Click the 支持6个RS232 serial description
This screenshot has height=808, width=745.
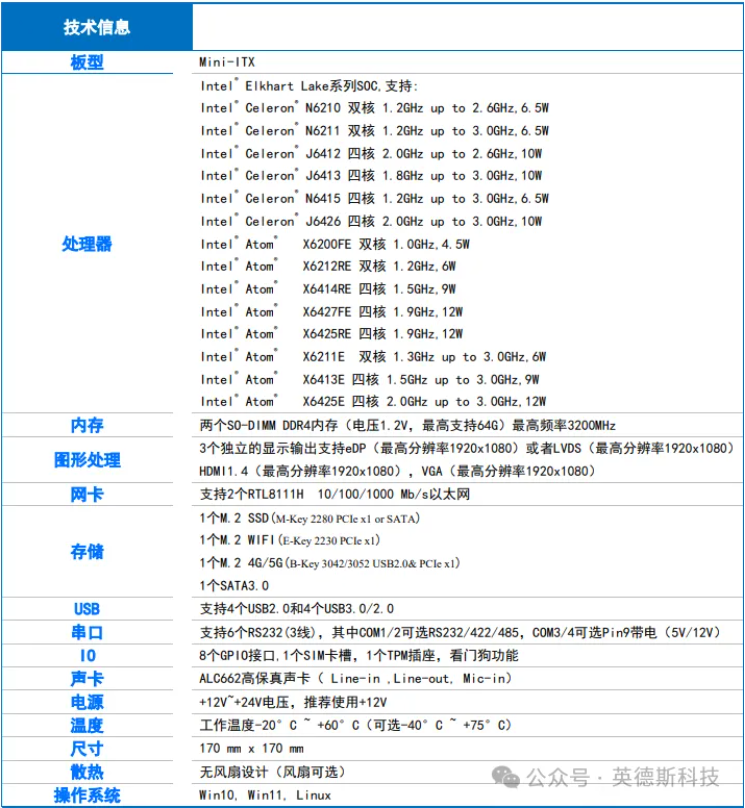point(460,632)
